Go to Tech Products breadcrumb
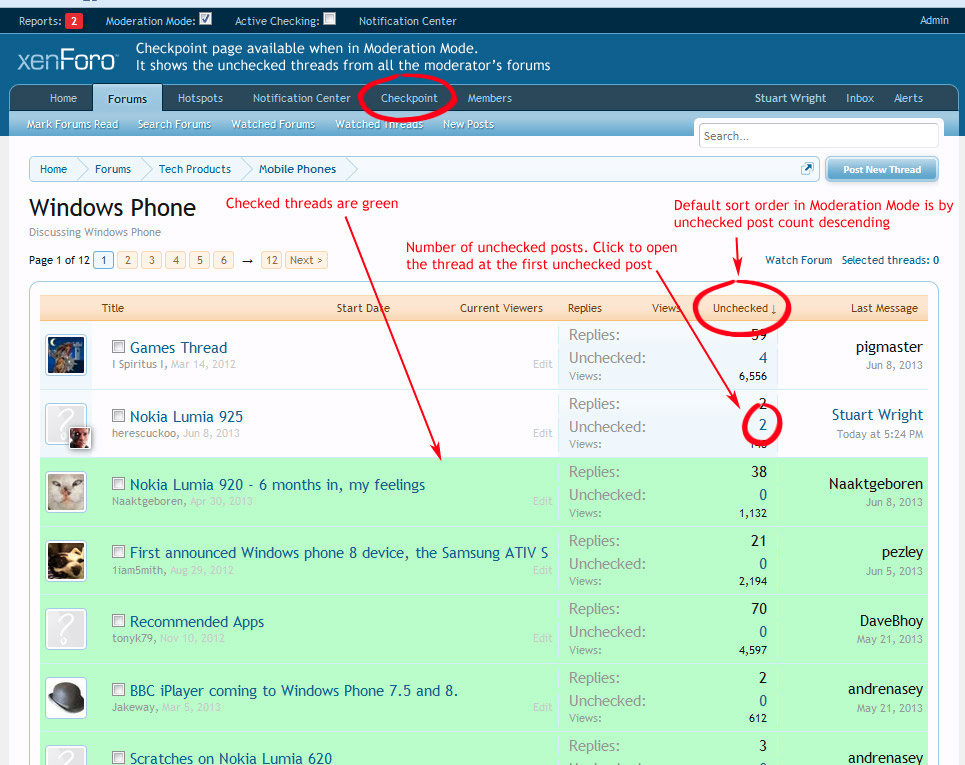965x765 pixels. click(194, 169)
